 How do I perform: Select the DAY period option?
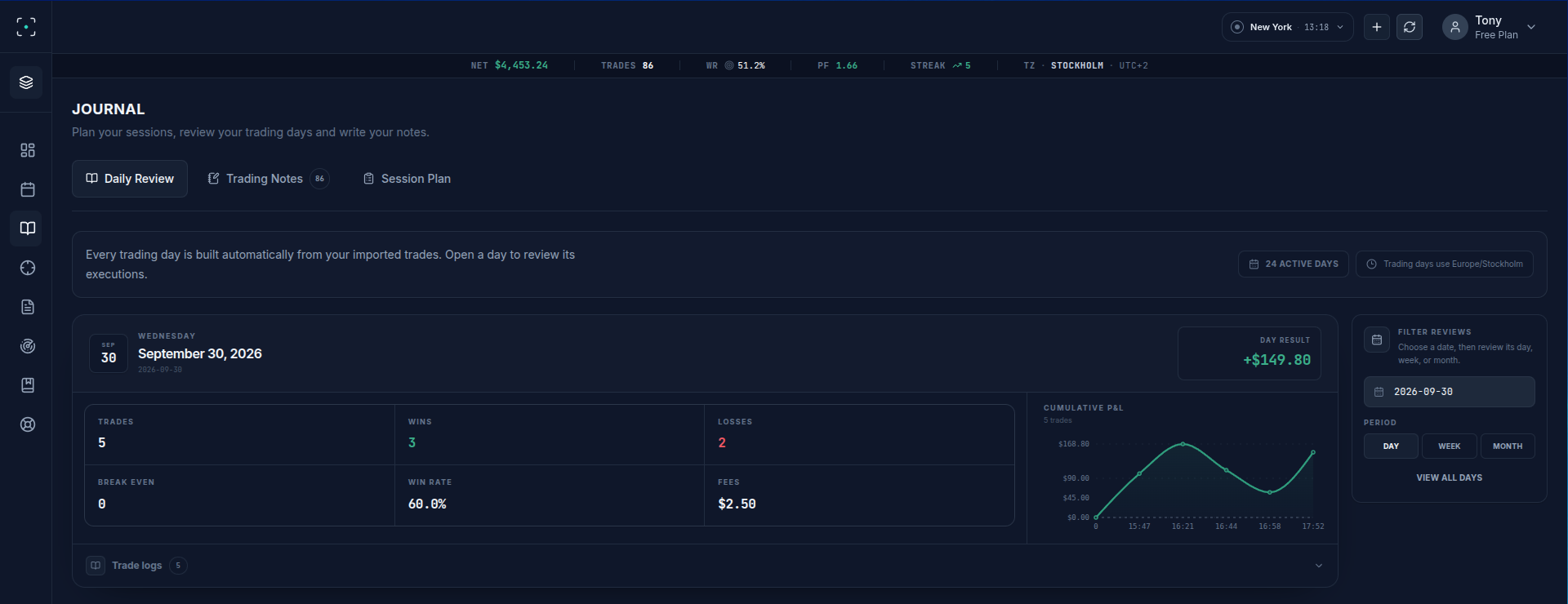click(1391, 446)
